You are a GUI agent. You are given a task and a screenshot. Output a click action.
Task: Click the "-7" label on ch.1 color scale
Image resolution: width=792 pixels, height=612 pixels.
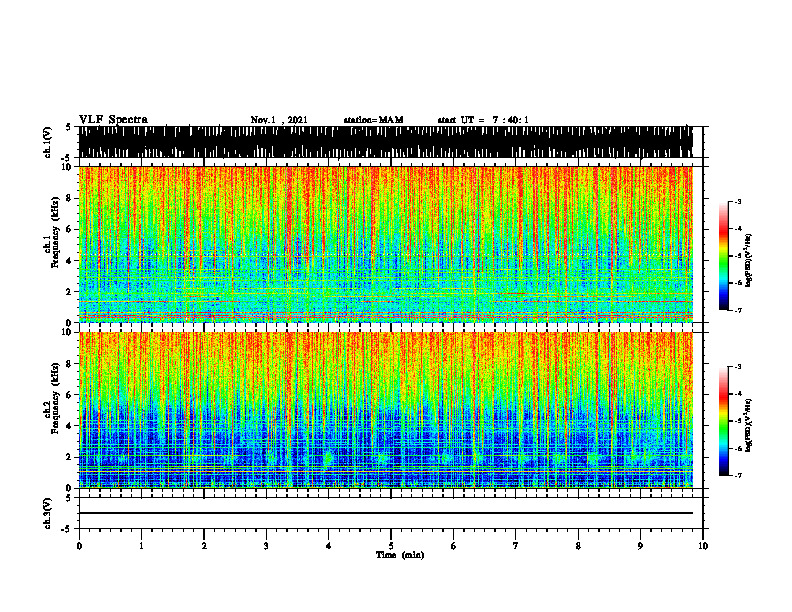coord(738,310)
